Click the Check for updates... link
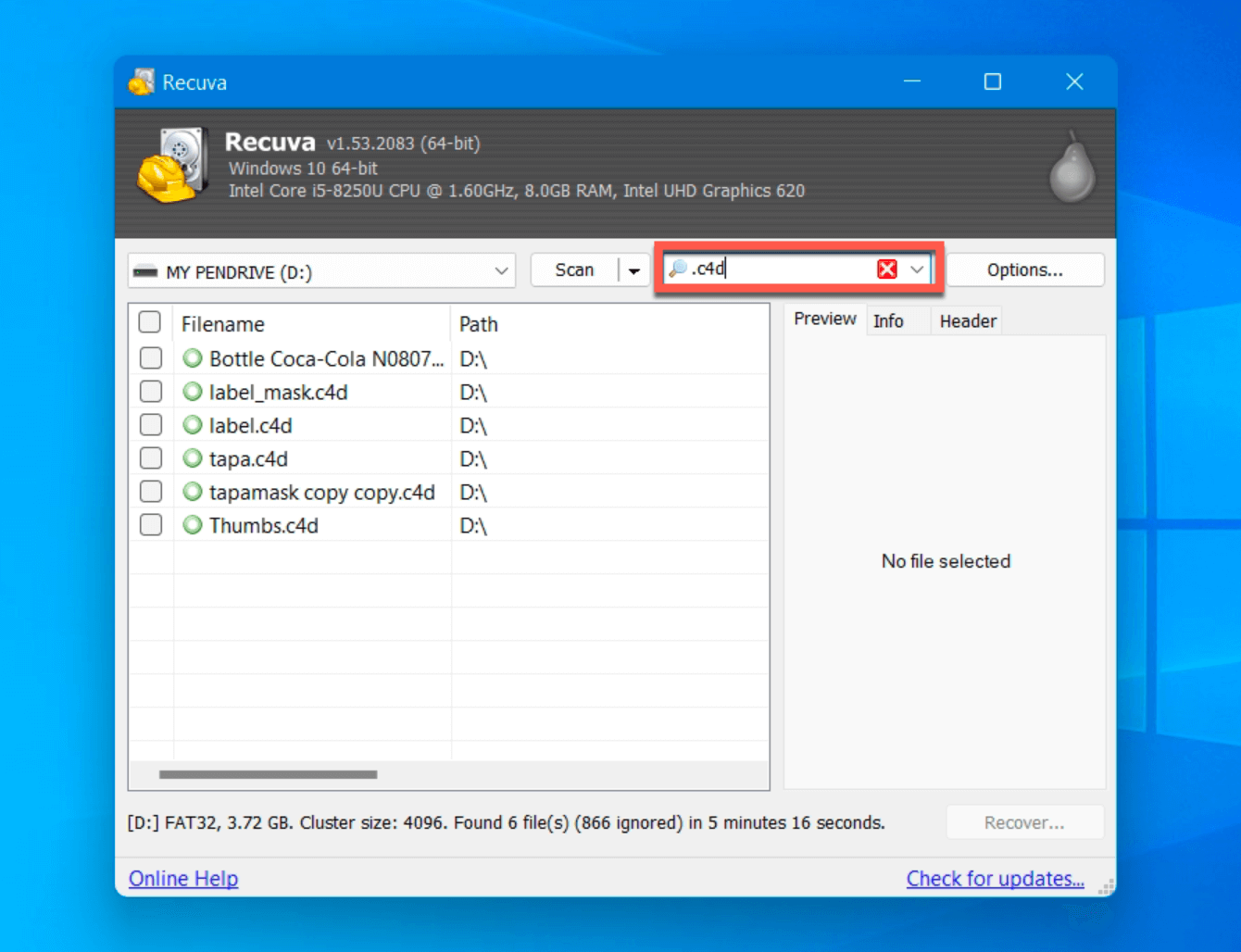Viewport: 1241px width, 952px height. 996,879
